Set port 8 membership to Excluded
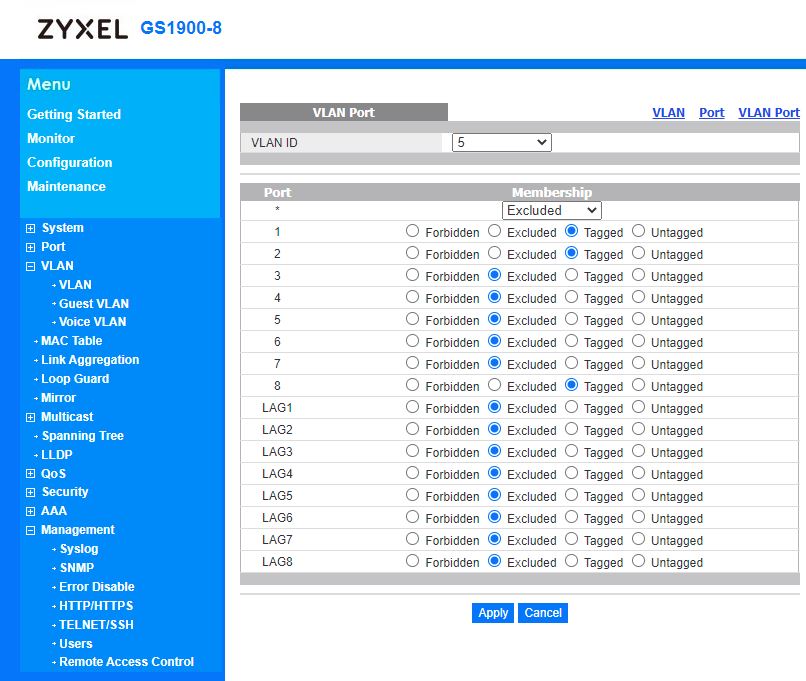Image resolution: width=806 pixels, height=681 pixels. 494,386
